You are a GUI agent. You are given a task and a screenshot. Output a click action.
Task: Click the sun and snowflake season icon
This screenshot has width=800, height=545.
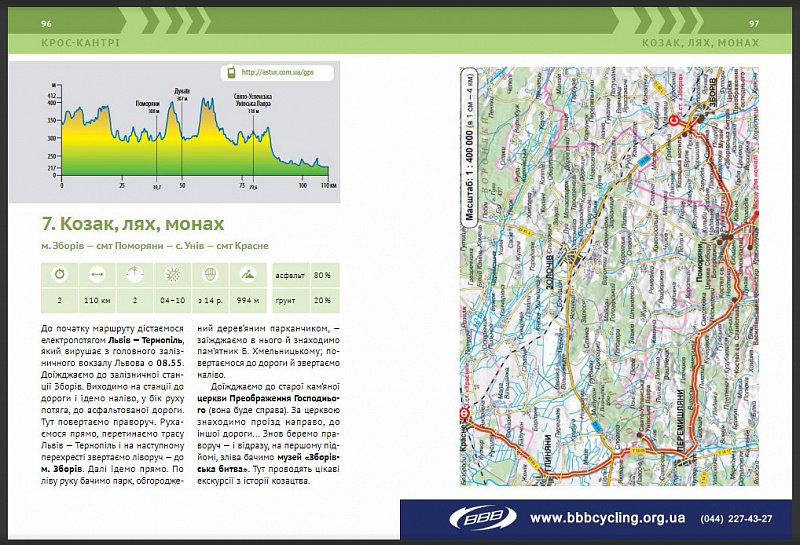(172, 275)
